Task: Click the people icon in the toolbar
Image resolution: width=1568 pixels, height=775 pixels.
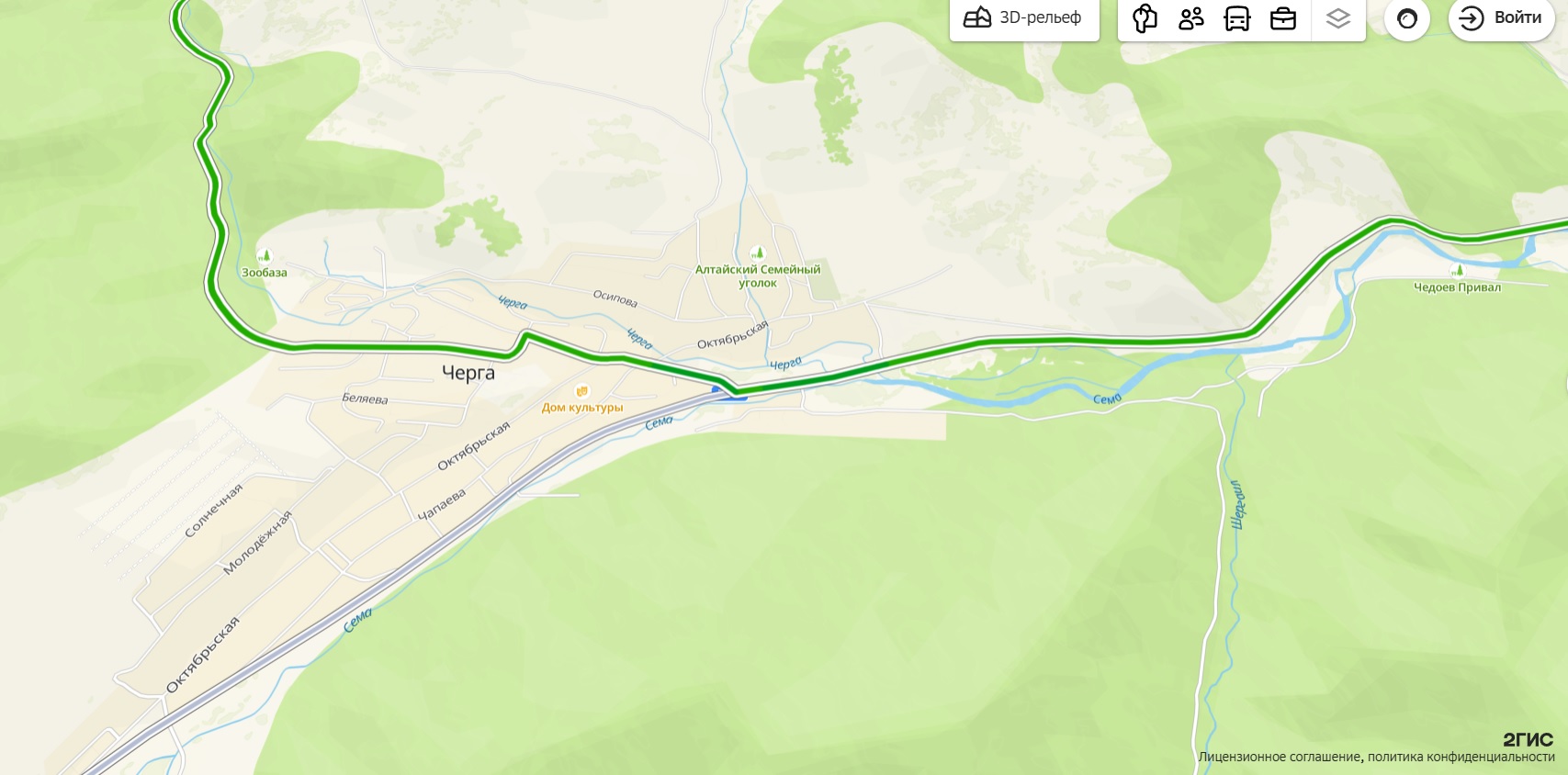Action: coord(1191,18)
